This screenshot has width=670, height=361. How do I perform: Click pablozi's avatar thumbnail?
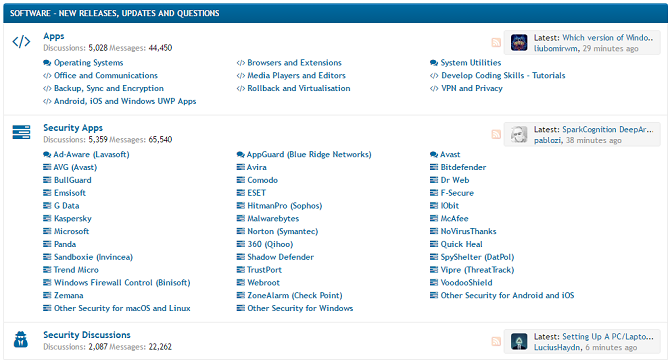tap(519, 135)
